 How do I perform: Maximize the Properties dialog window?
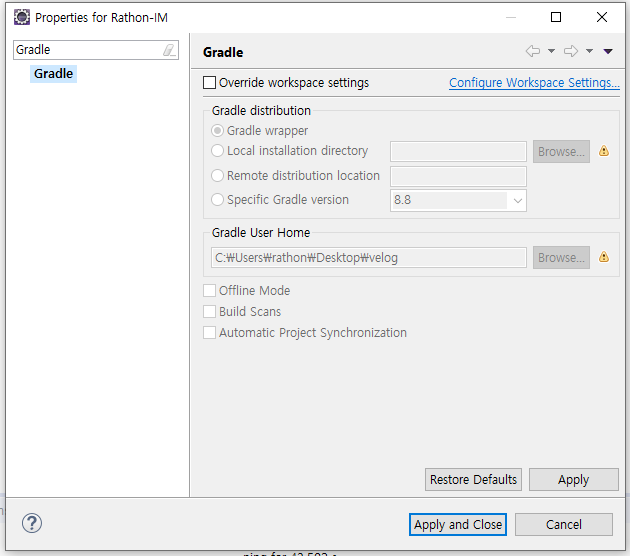tap(556, 17)
